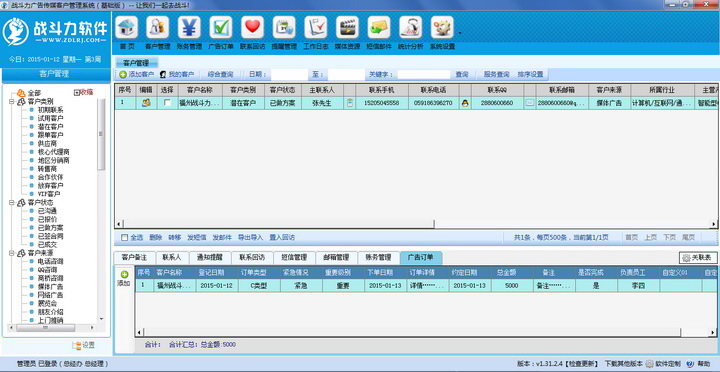Open the 账务管理 yen icon
This screenshot has width=720, height=372.
tap(189, 28)
